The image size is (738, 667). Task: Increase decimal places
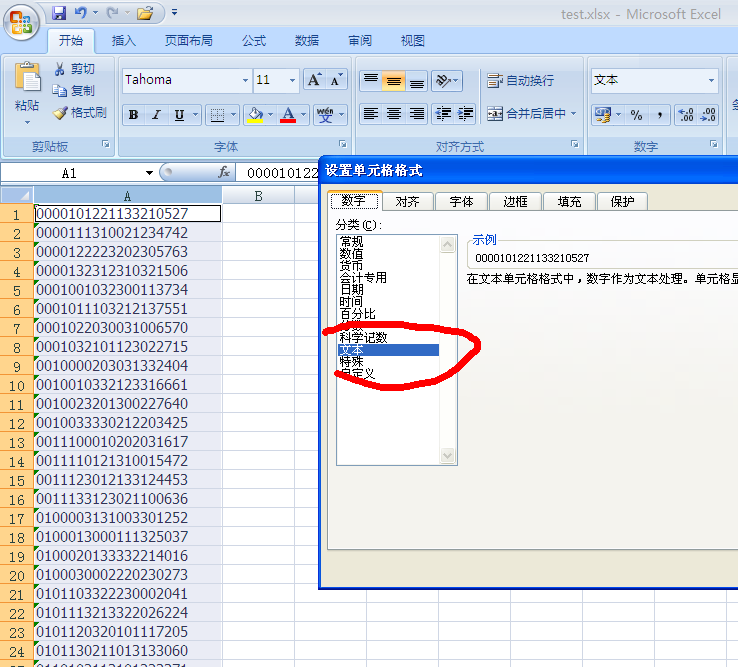[685, 115]
